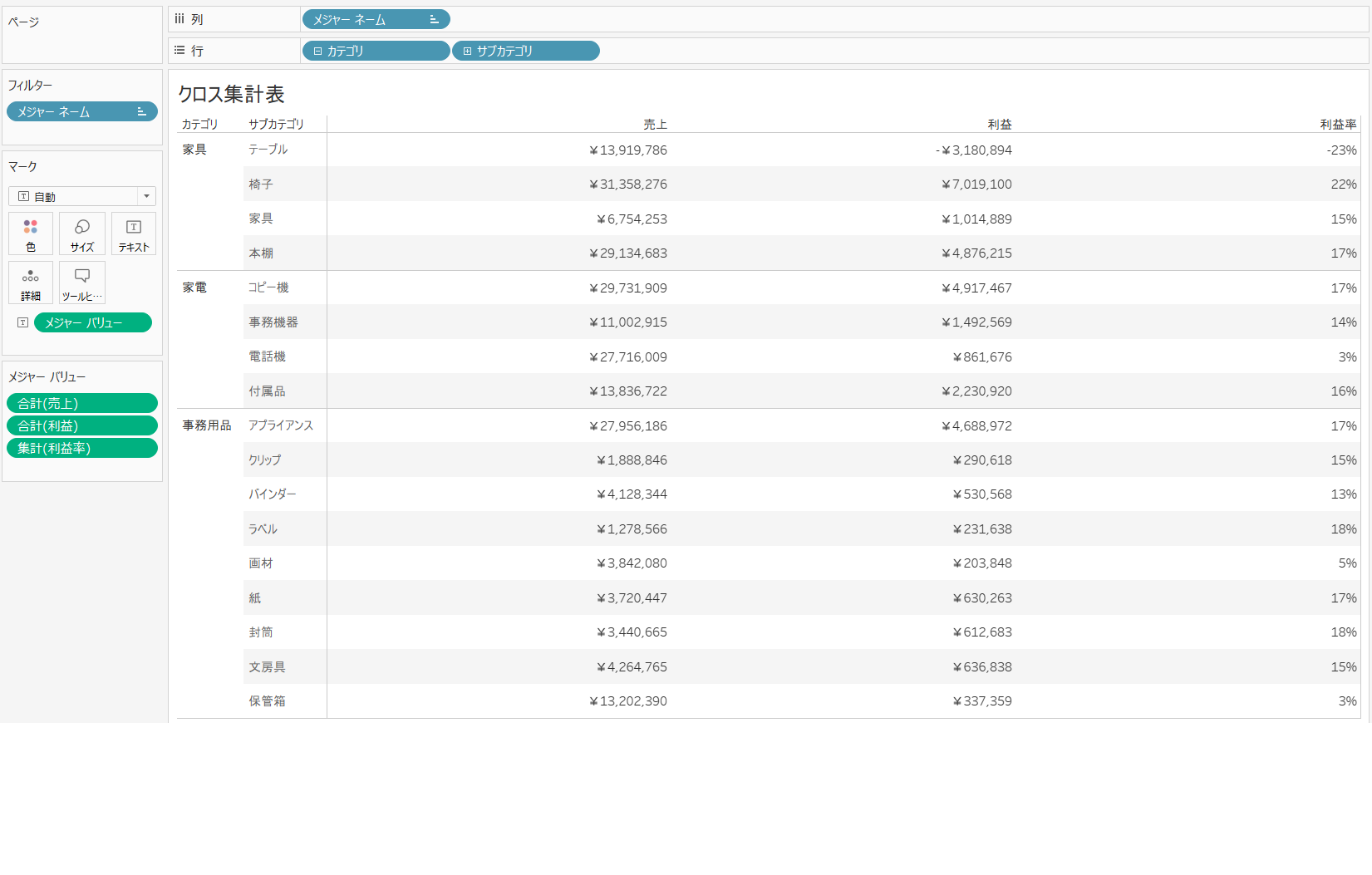Select the 事務用品 category row header
1372x875 pixels.
coord(207,425)
